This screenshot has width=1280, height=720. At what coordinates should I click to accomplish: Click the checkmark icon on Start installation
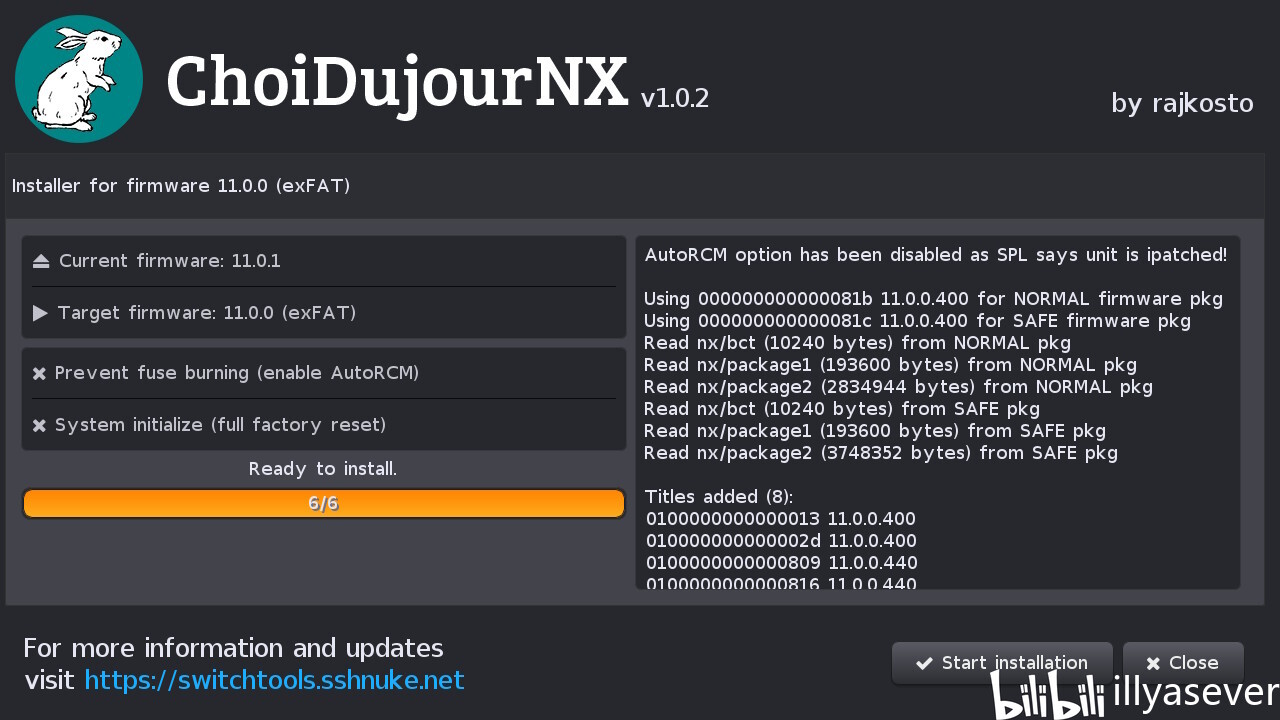925,663
